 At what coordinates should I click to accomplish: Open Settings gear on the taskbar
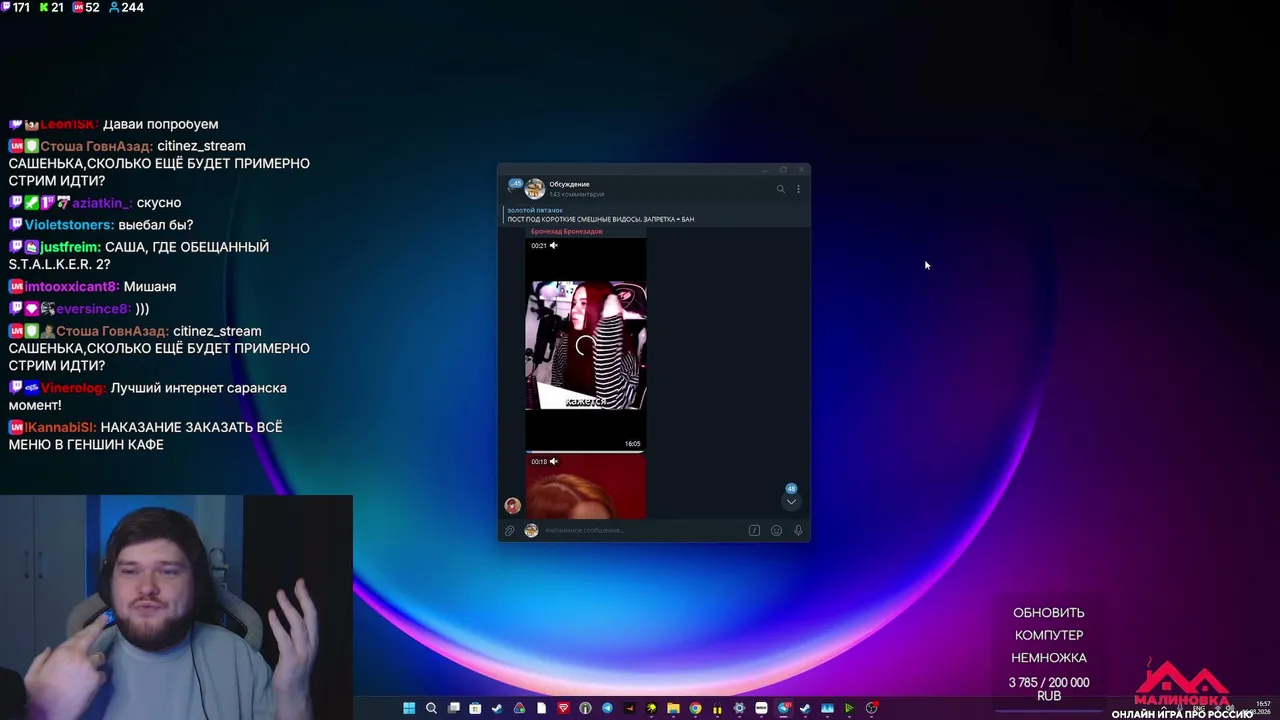pos(739,708)
